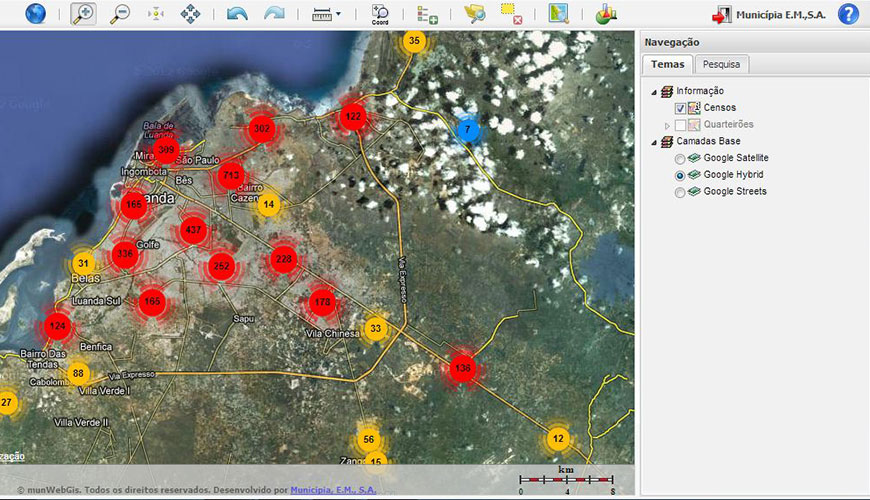This screenshot has width=870, height=500.
Task: Select the zoom out magnifier tool
Action: 120,13
